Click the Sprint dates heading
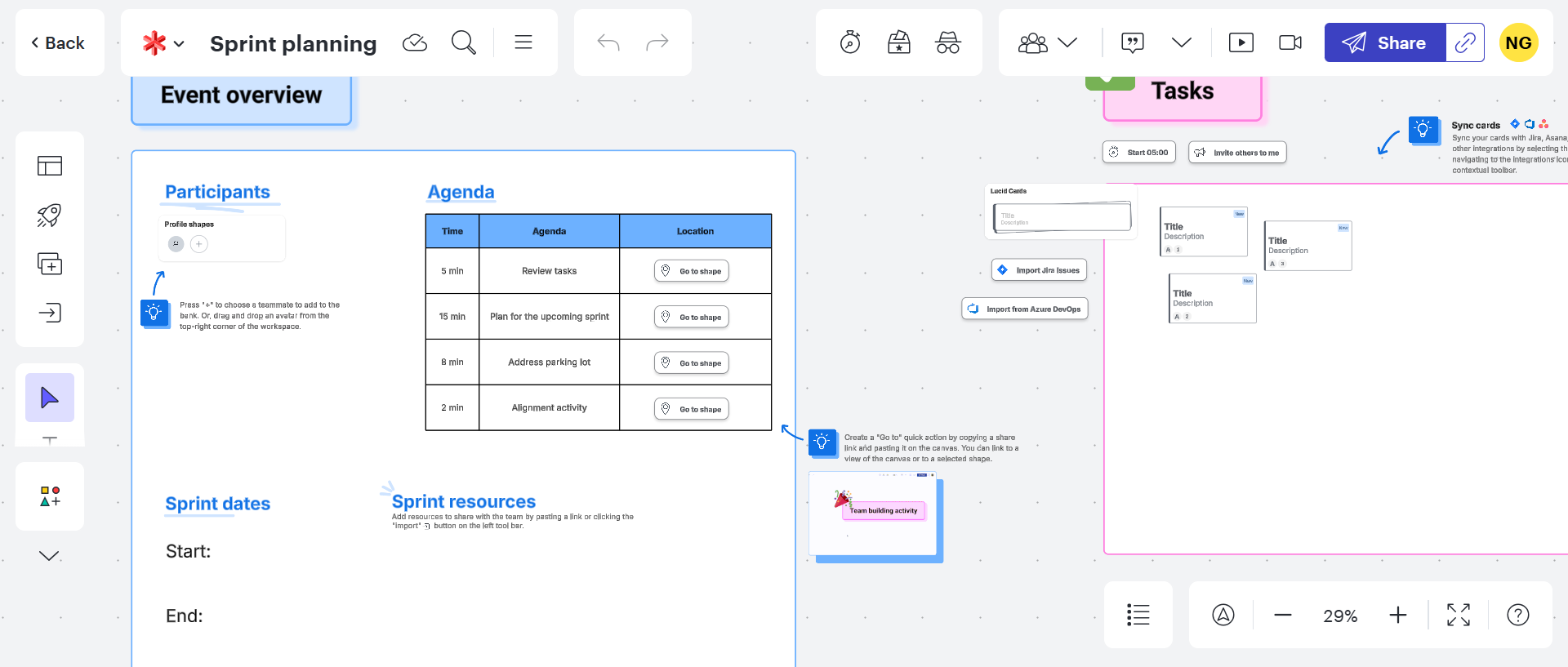This screenshot has height=667, width=1568. click(x=217, y=504)
